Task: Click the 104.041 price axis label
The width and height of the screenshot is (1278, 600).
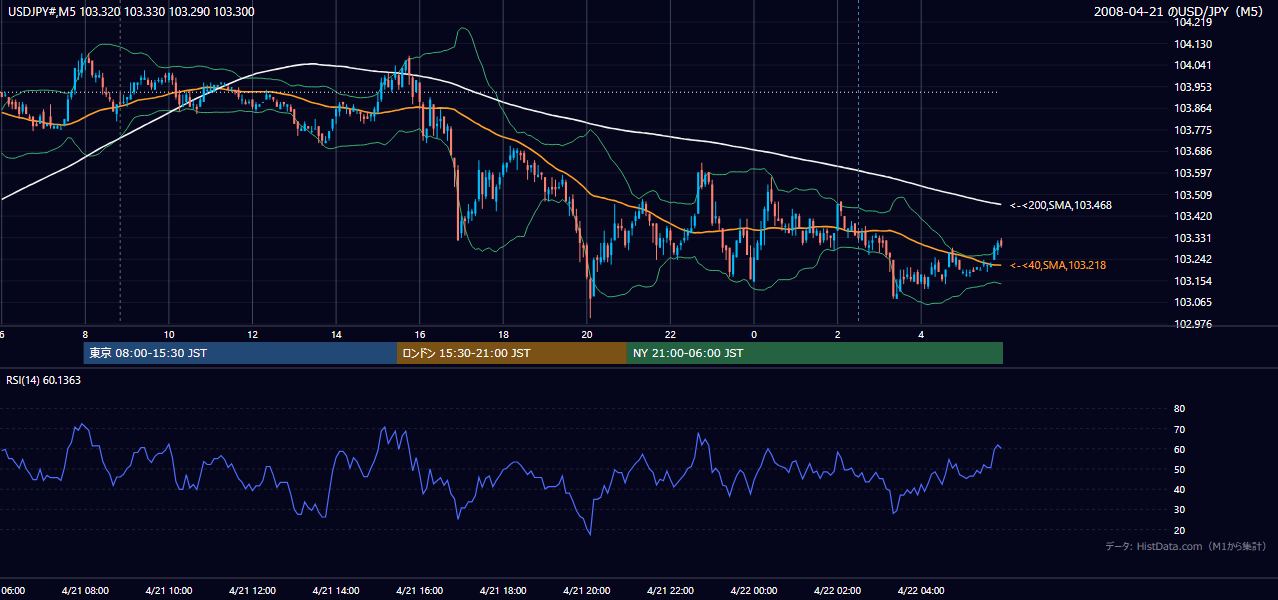Action: (x=1194, y=65)
